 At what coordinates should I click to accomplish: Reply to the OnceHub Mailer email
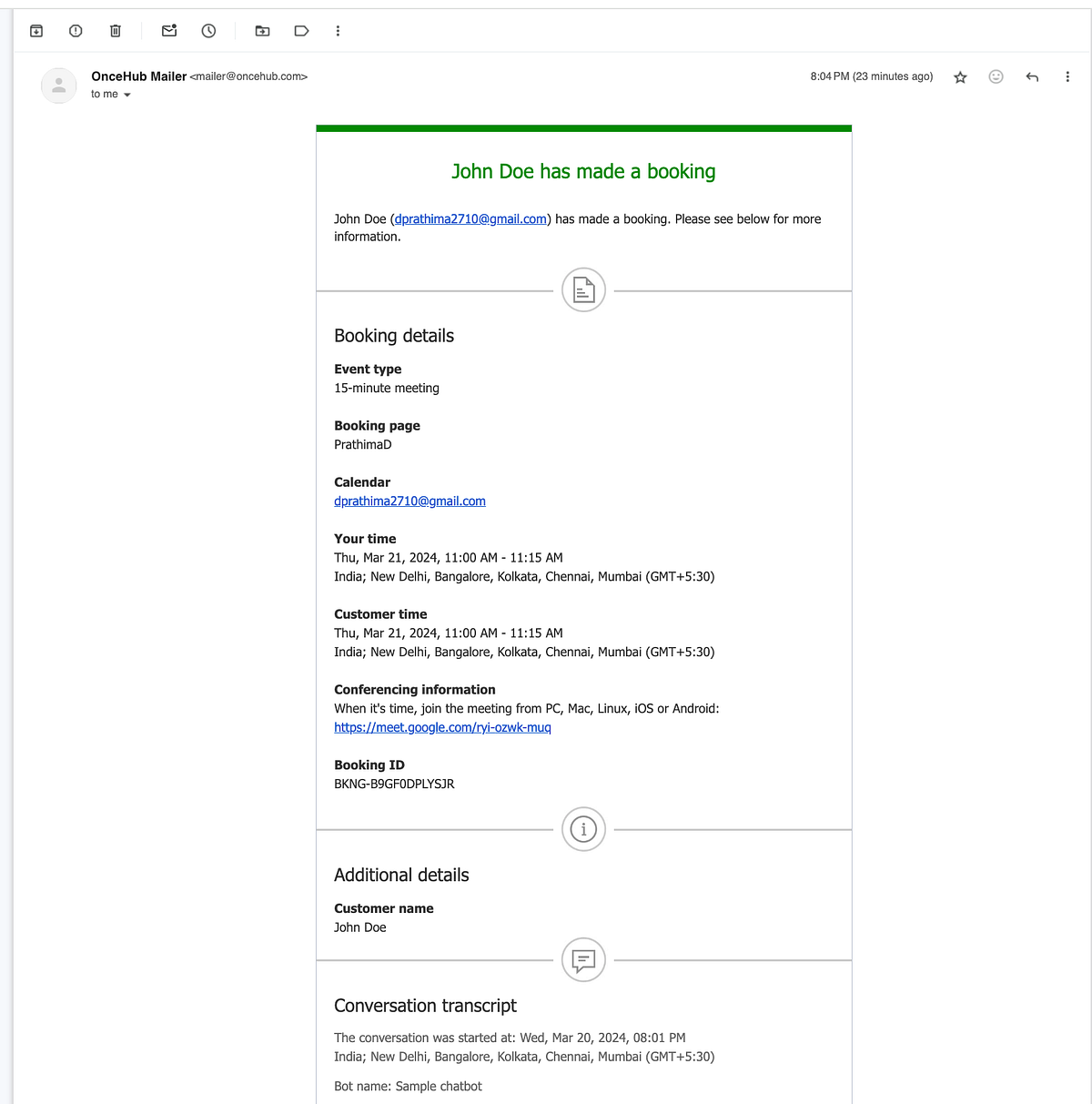point(1032,76)
